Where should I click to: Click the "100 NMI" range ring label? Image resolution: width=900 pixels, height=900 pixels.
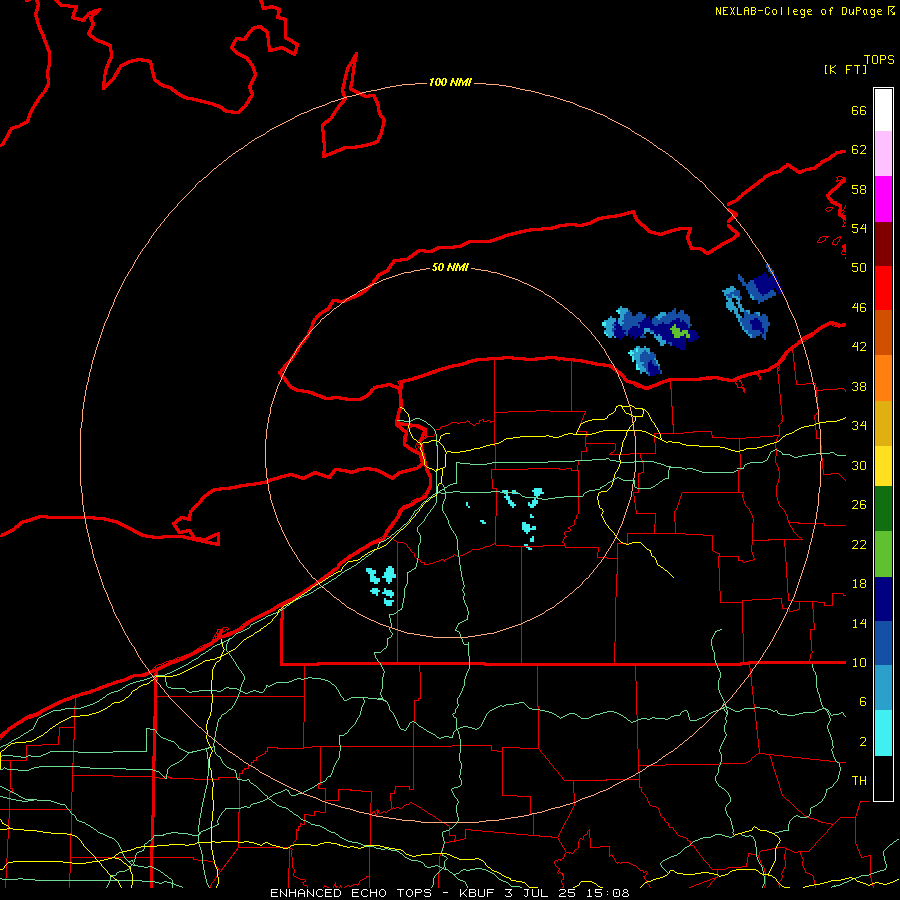450,82
